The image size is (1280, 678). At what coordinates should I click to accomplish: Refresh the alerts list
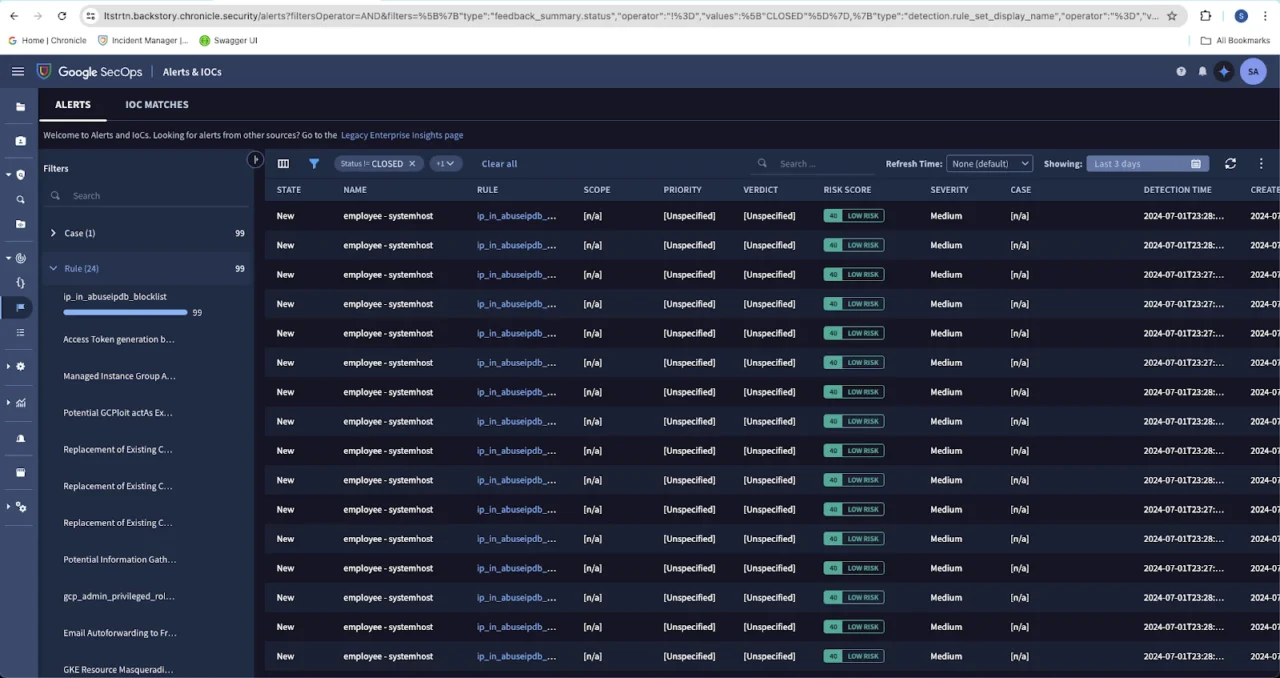(x=1230, y=164)
